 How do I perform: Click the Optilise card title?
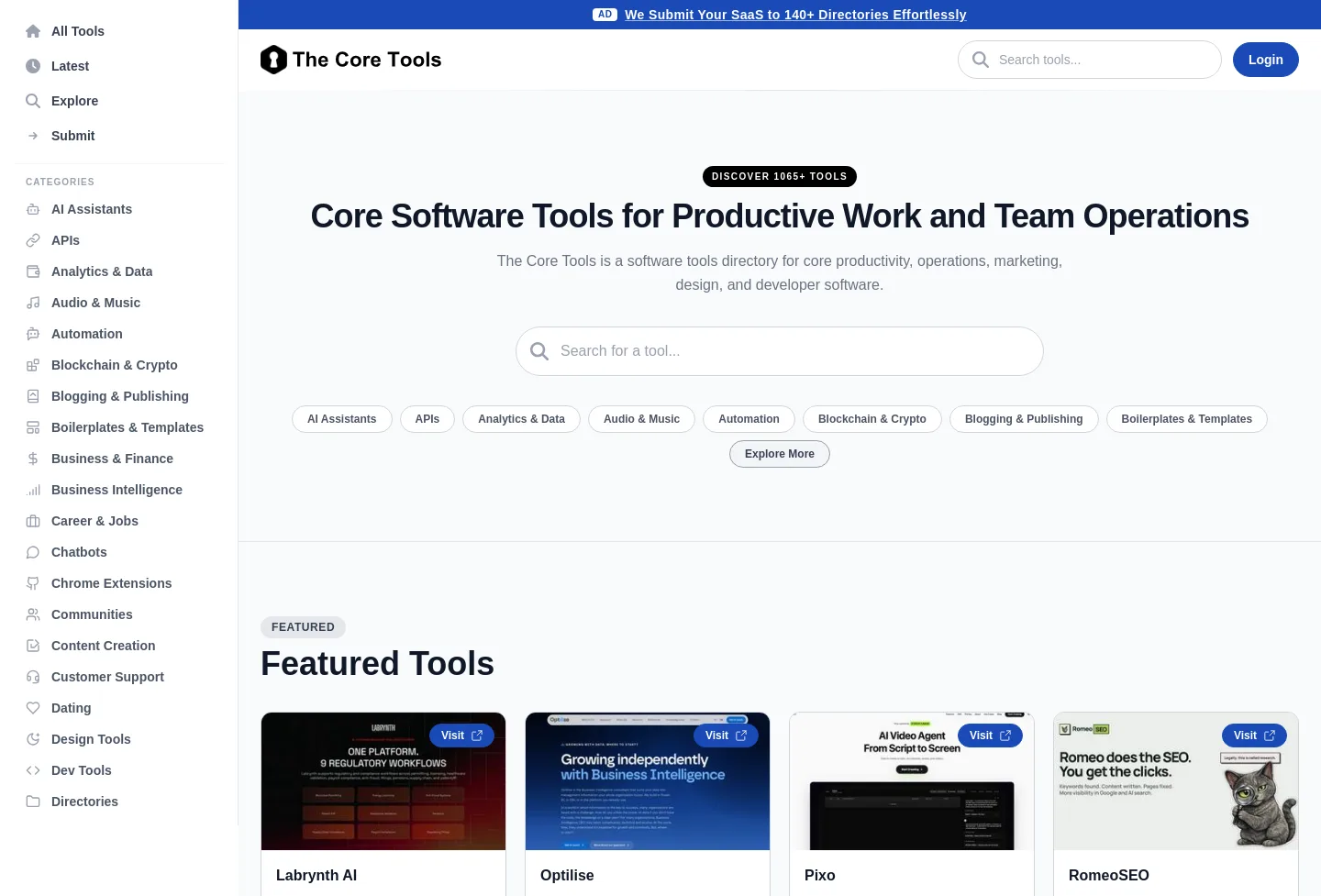(567, 876)
